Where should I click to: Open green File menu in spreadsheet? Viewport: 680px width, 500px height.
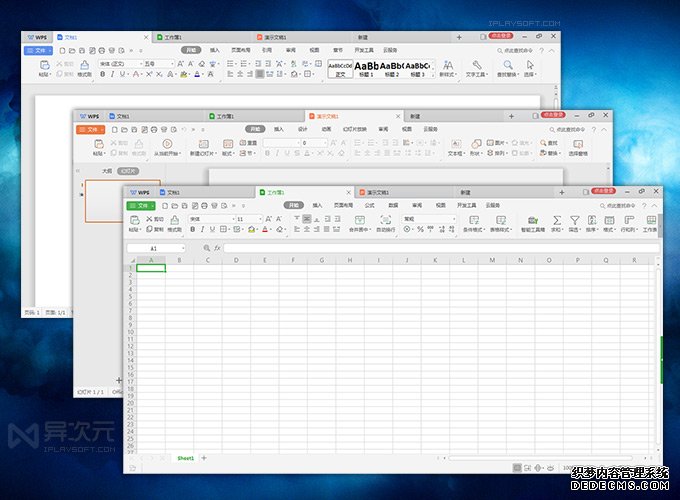pos(141,206)
